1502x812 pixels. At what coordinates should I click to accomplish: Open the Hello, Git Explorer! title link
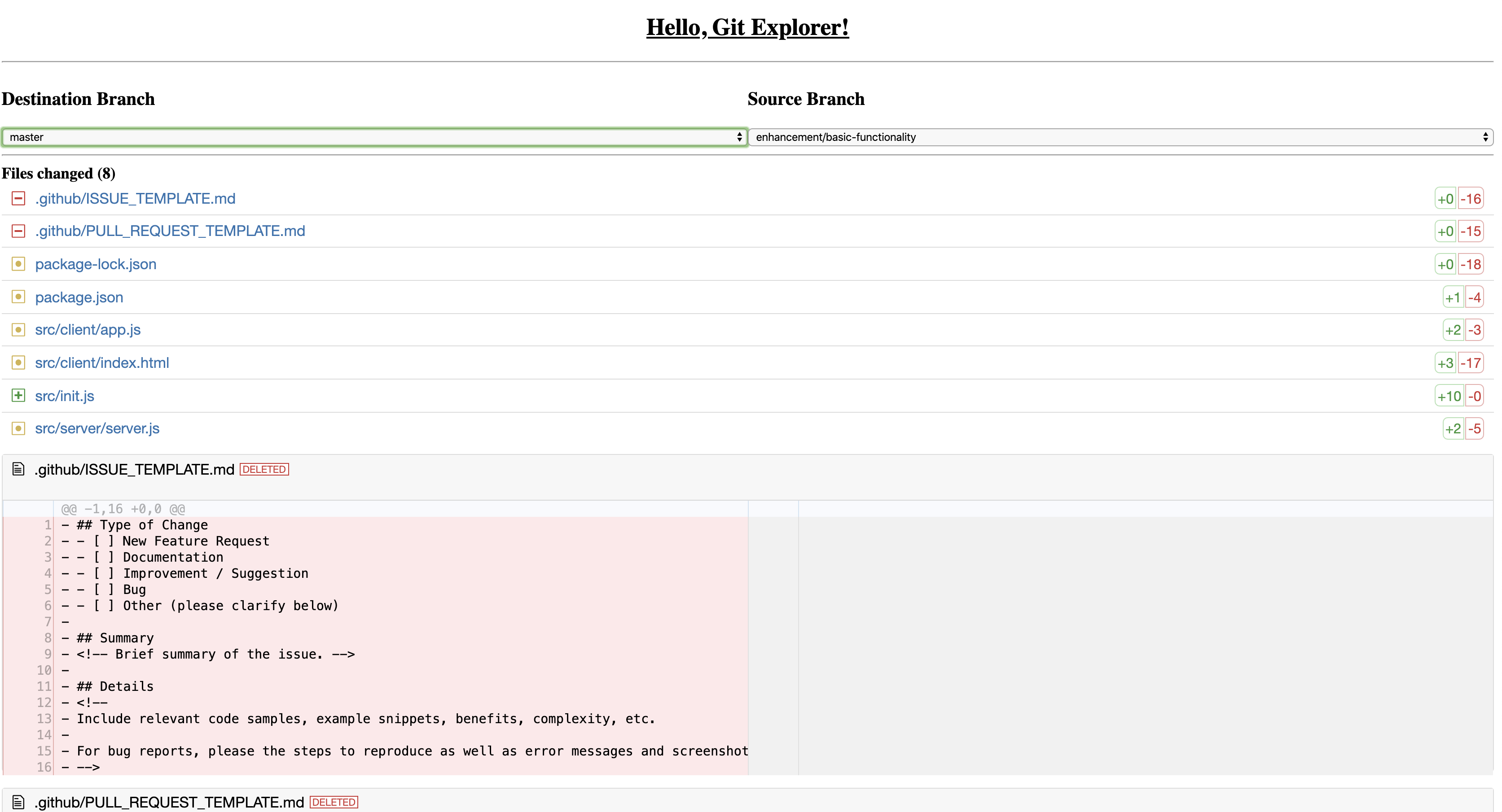[747, 27]
